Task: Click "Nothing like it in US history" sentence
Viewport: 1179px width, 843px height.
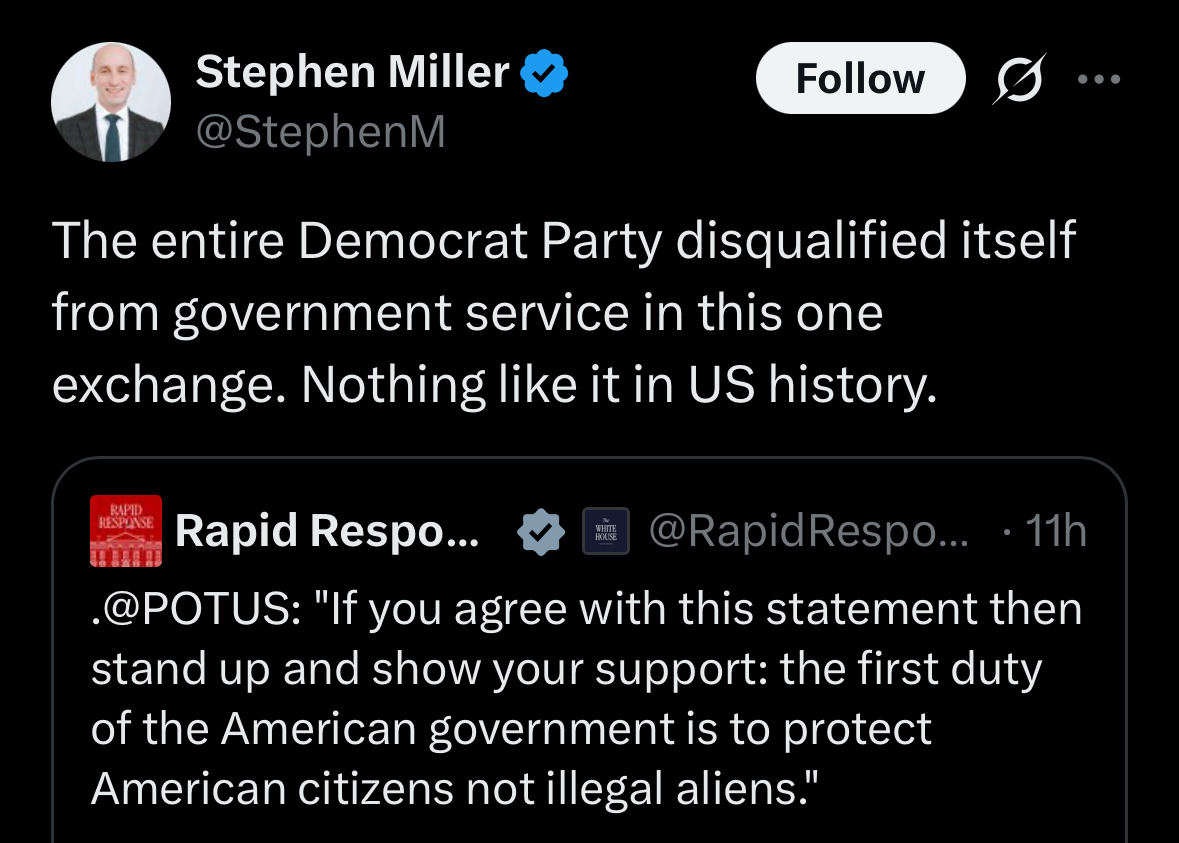Action: click(620, 385)
